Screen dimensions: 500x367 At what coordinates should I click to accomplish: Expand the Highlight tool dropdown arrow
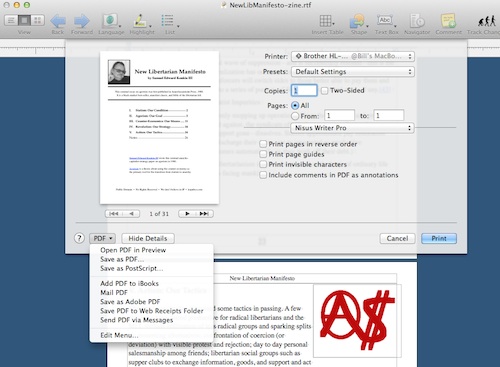coord(150,26)
